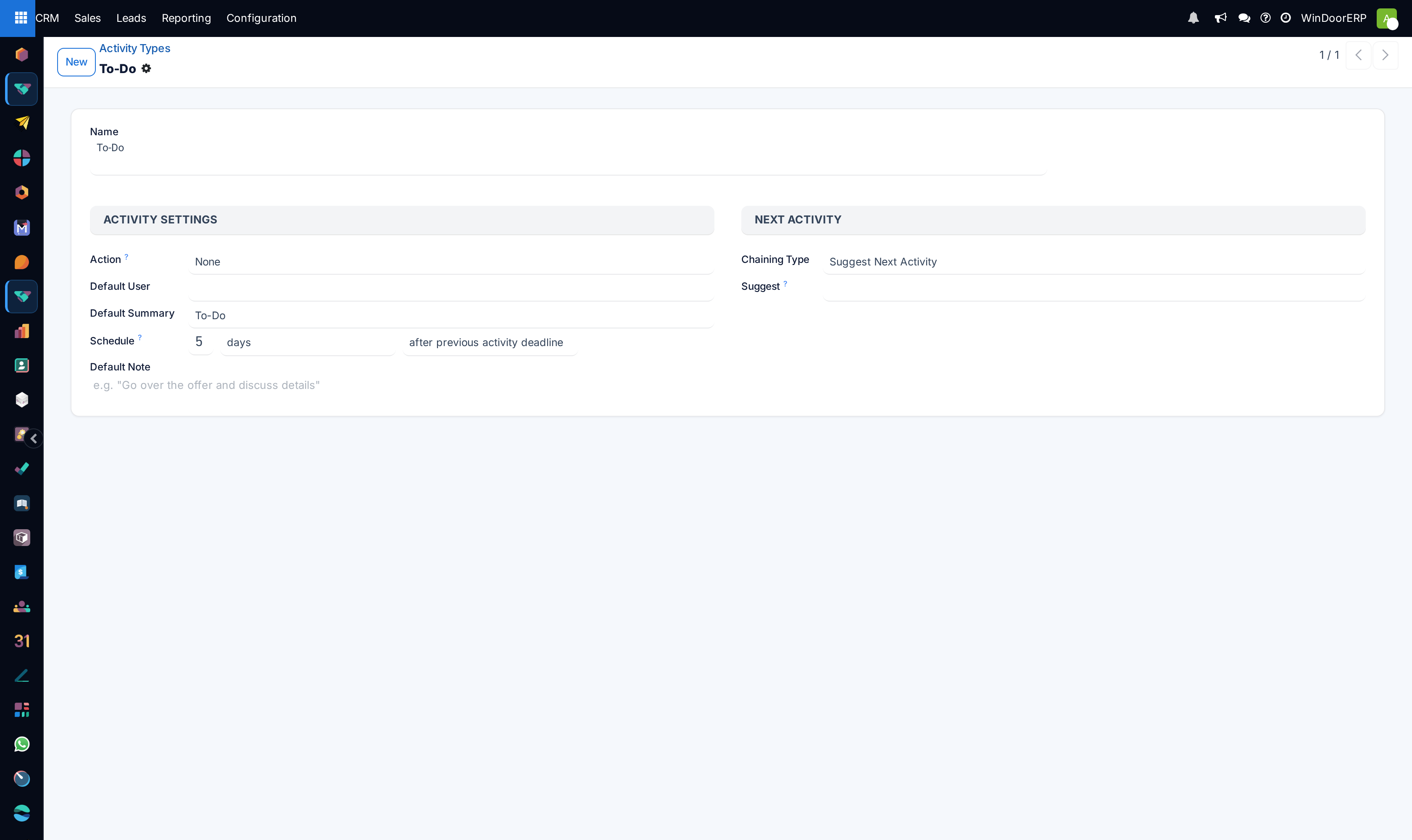Open the help question mark icon

(x=1265, y=18)
